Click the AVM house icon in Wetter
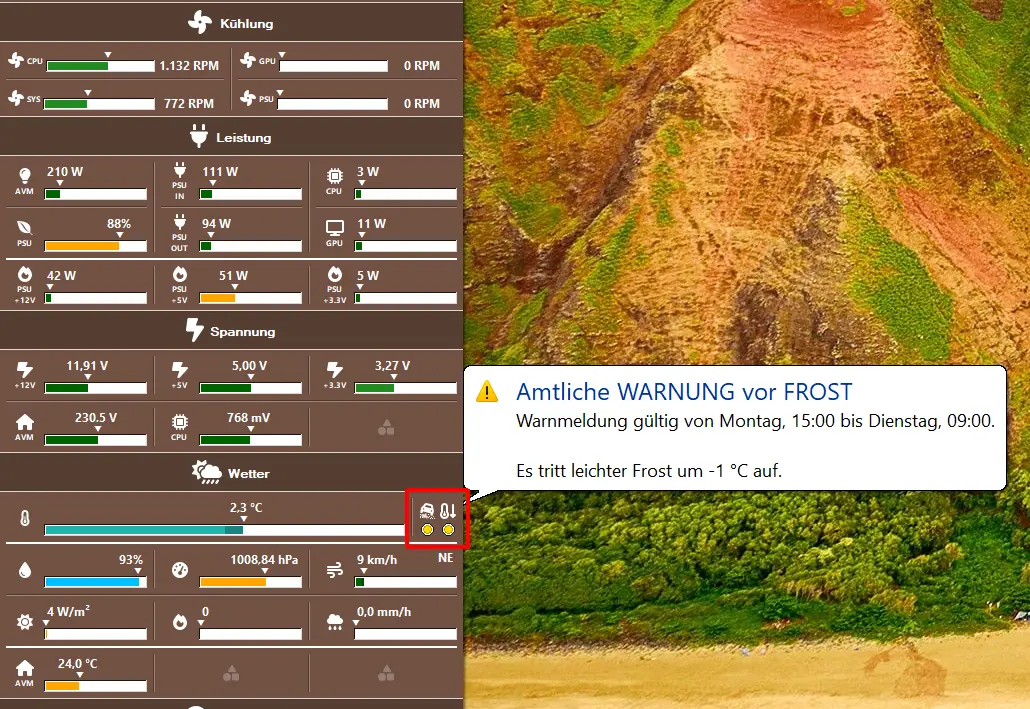 click(x=24, y=668)
